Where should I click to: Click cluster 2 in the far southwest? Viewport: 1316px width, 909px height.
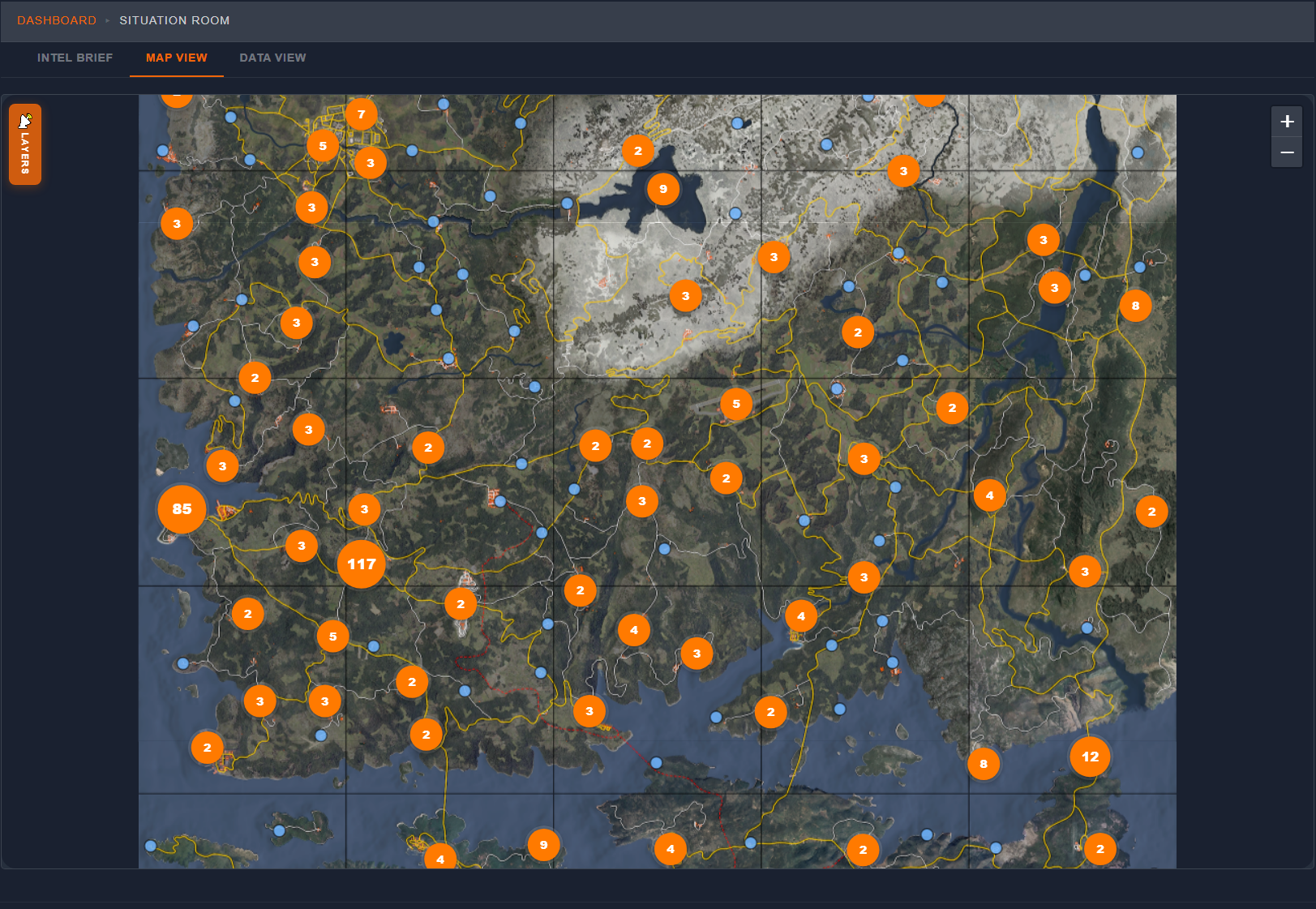pos(207,748)
